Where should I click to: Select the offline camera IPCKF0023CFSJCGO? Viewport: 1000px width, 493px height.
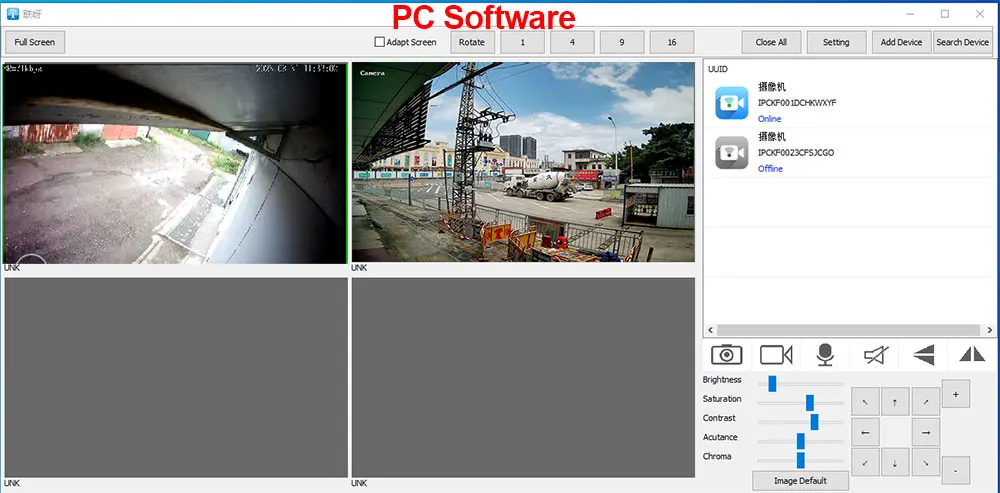[795, 152]
